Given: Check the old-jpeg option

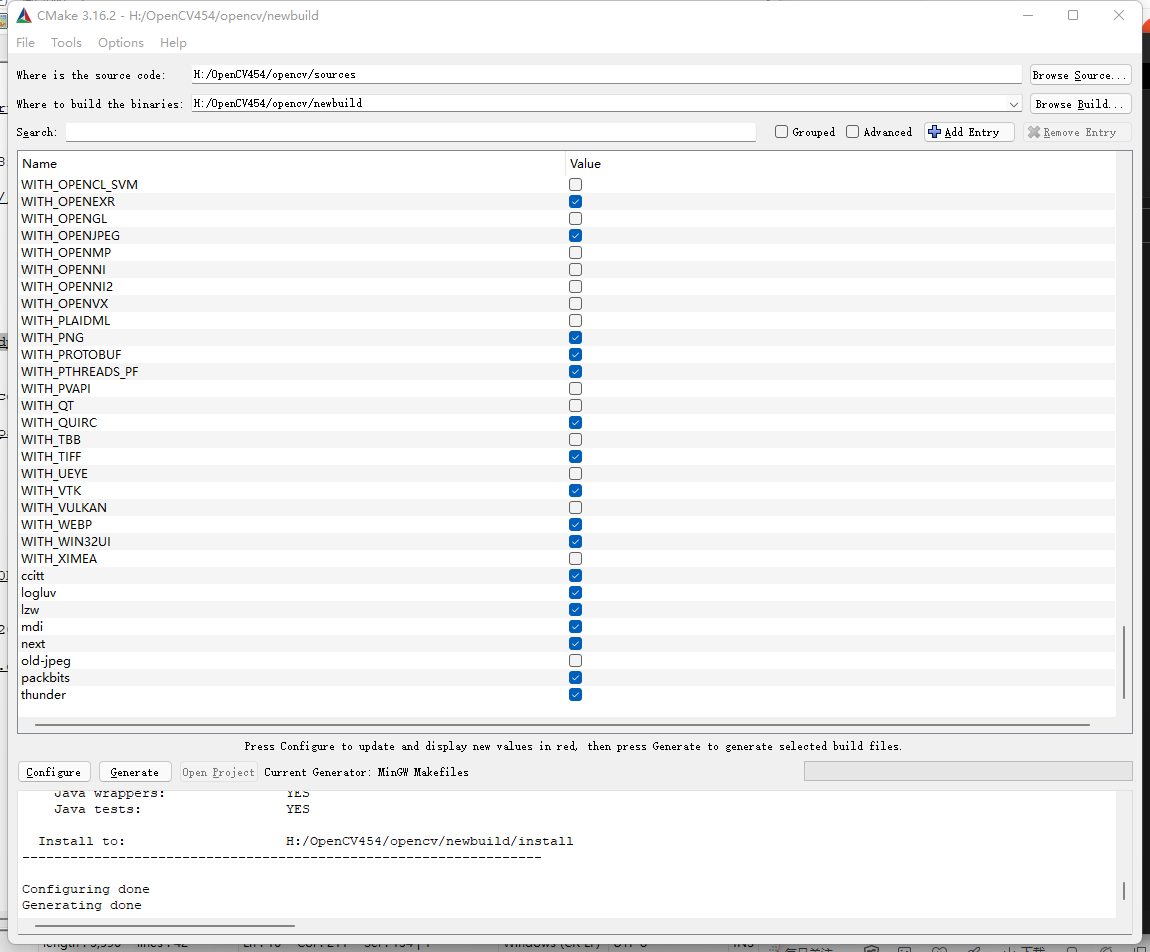Looking at the screenshot, I should (x=576, y=661).
